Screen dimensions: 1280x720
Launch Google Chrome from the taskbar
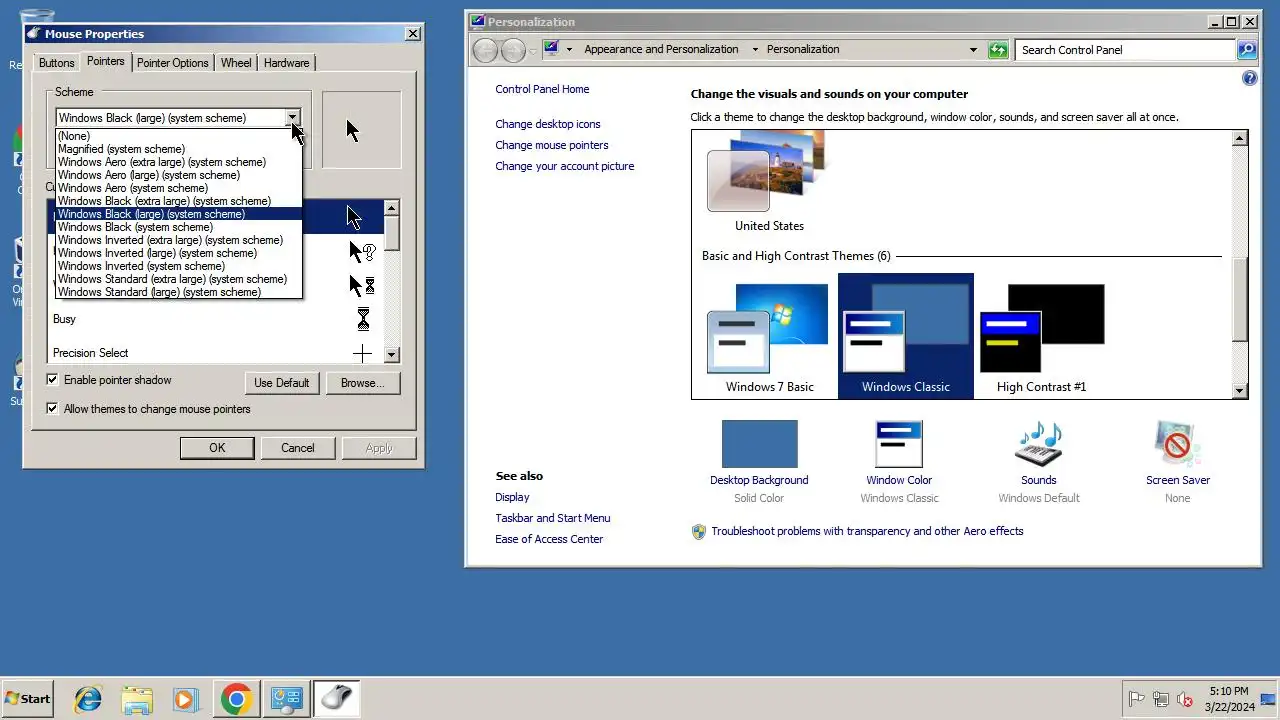236,699
